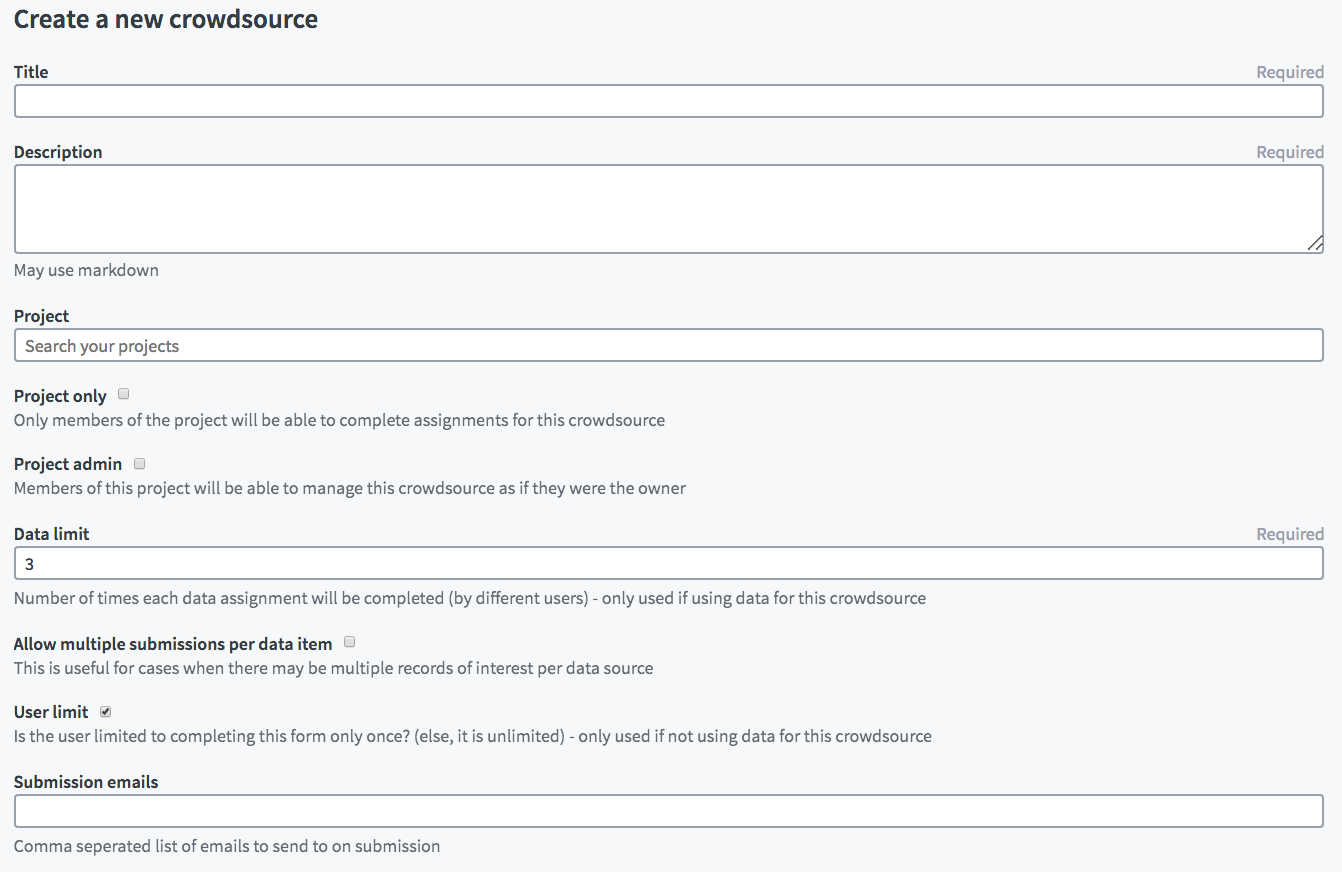
Task: Click the Project field label
Action: point(41,316)
